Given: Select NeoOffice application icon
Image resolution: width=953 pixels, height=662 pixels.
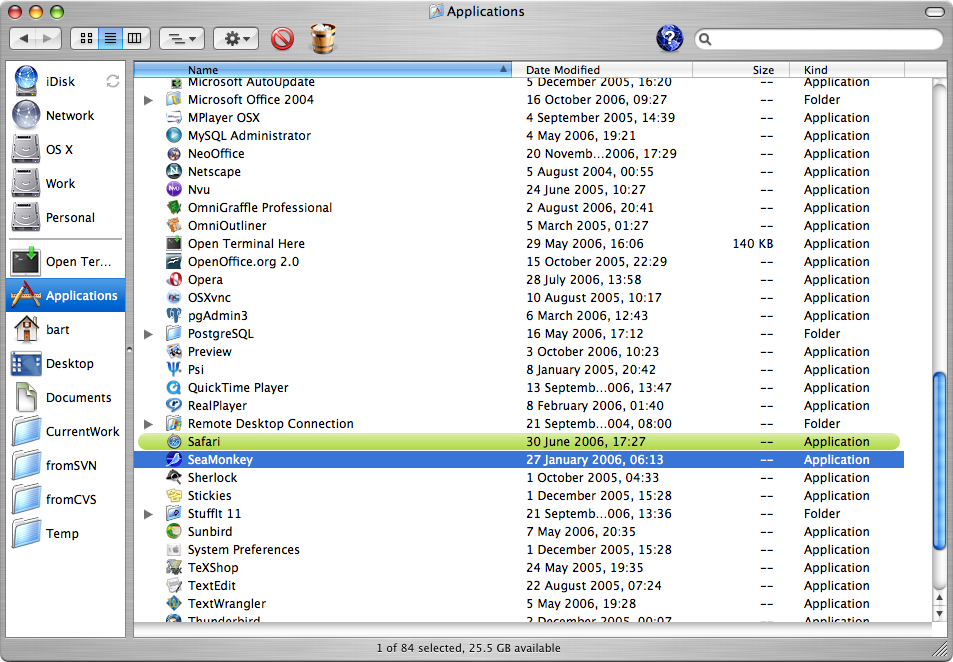Looking at the screenshot, I should 174,153.
